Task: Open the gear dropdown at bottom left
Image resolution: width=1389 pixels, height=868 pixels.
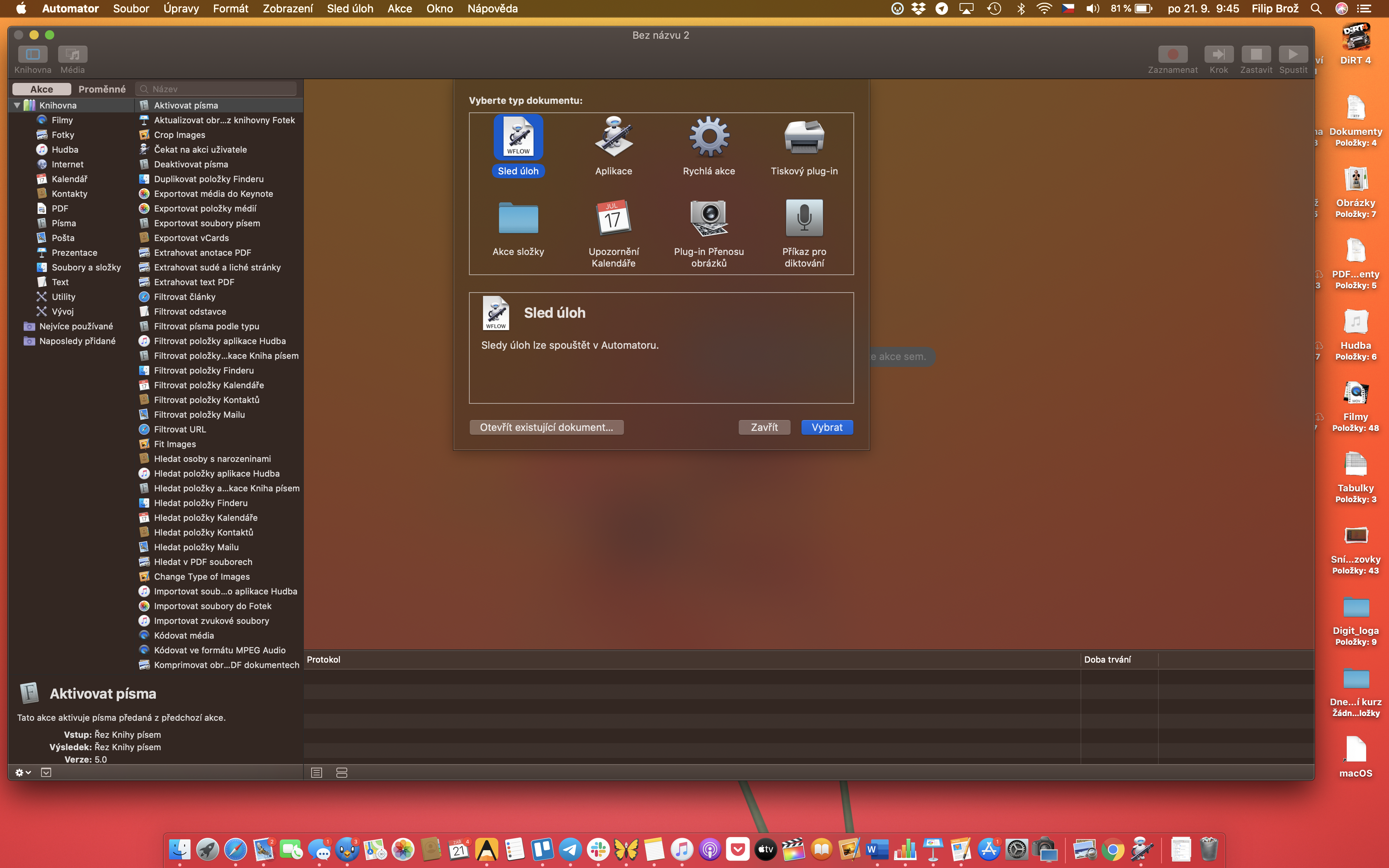Action: [x=22, y=773]
